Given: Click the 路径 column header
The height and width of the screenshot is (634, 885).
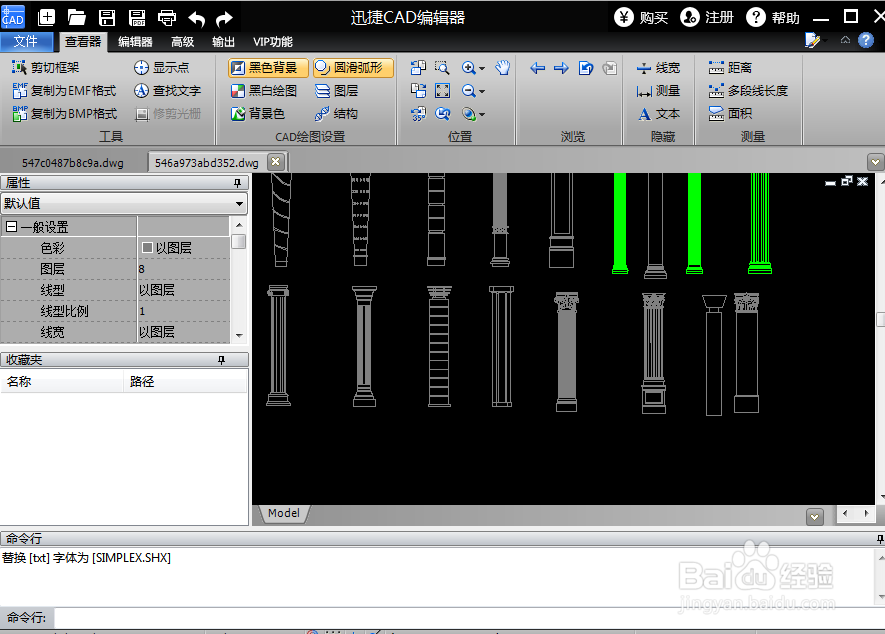Looking at the screenshot, I should pyautogui.click(x=186, y=382).
